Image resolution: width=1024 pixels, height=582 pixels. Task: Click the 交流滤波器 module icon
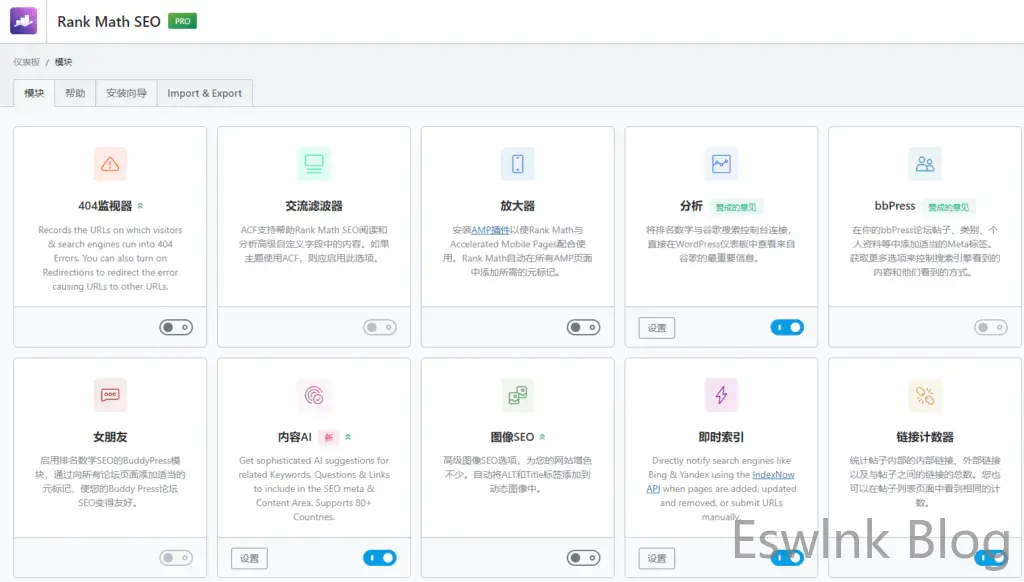314,164
